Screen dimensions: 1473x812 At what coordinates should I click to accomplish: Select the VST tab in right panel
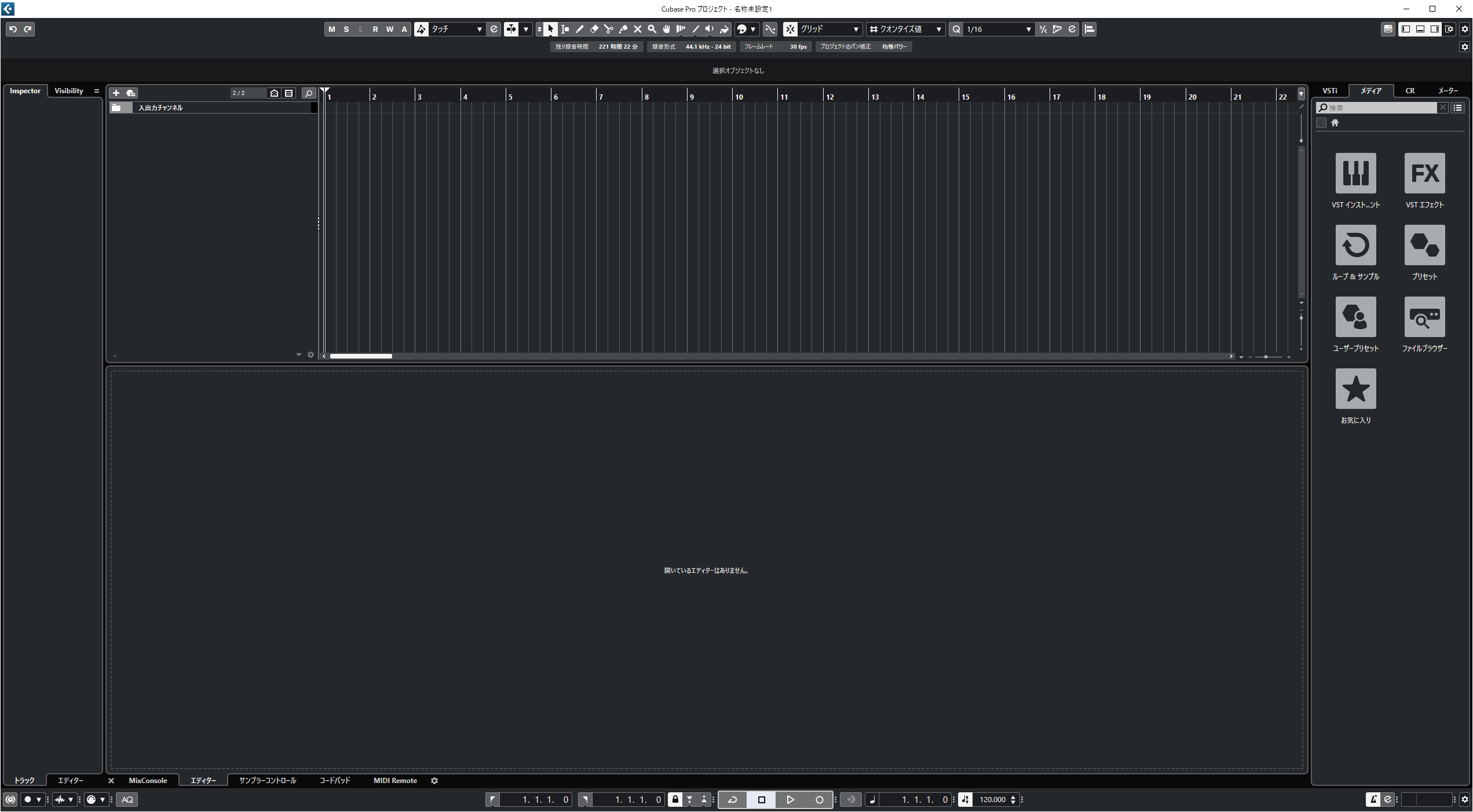point(1330,91)
